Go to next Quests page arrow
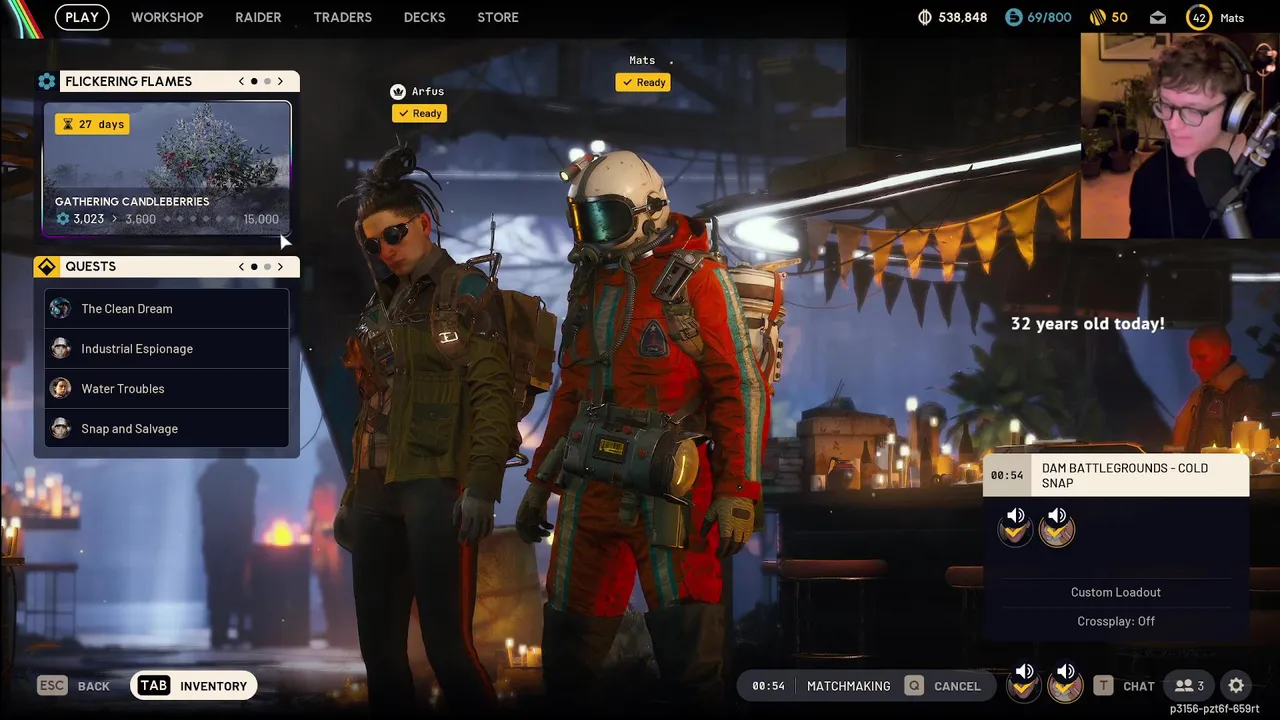 coord(280,266)
